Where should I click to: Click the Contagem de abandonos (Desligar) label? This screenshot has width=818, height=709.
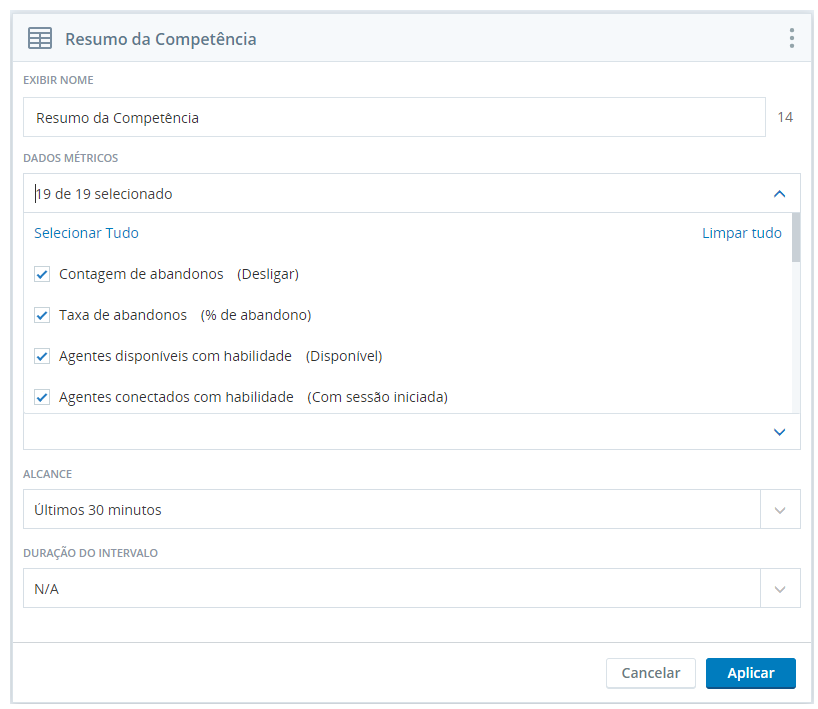tap(178, 274)
